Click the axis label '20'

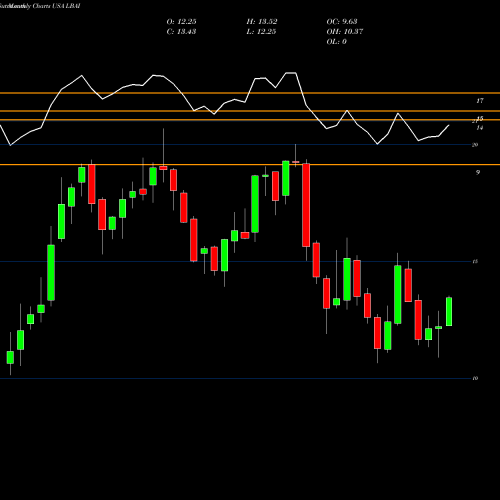tap(475, 145)
